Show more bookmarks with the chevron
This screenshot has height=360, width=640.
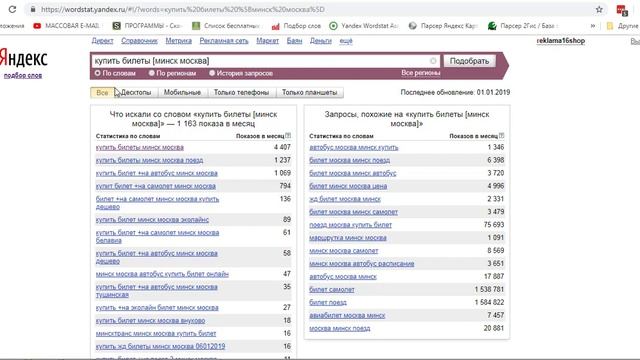coord(593,26)
